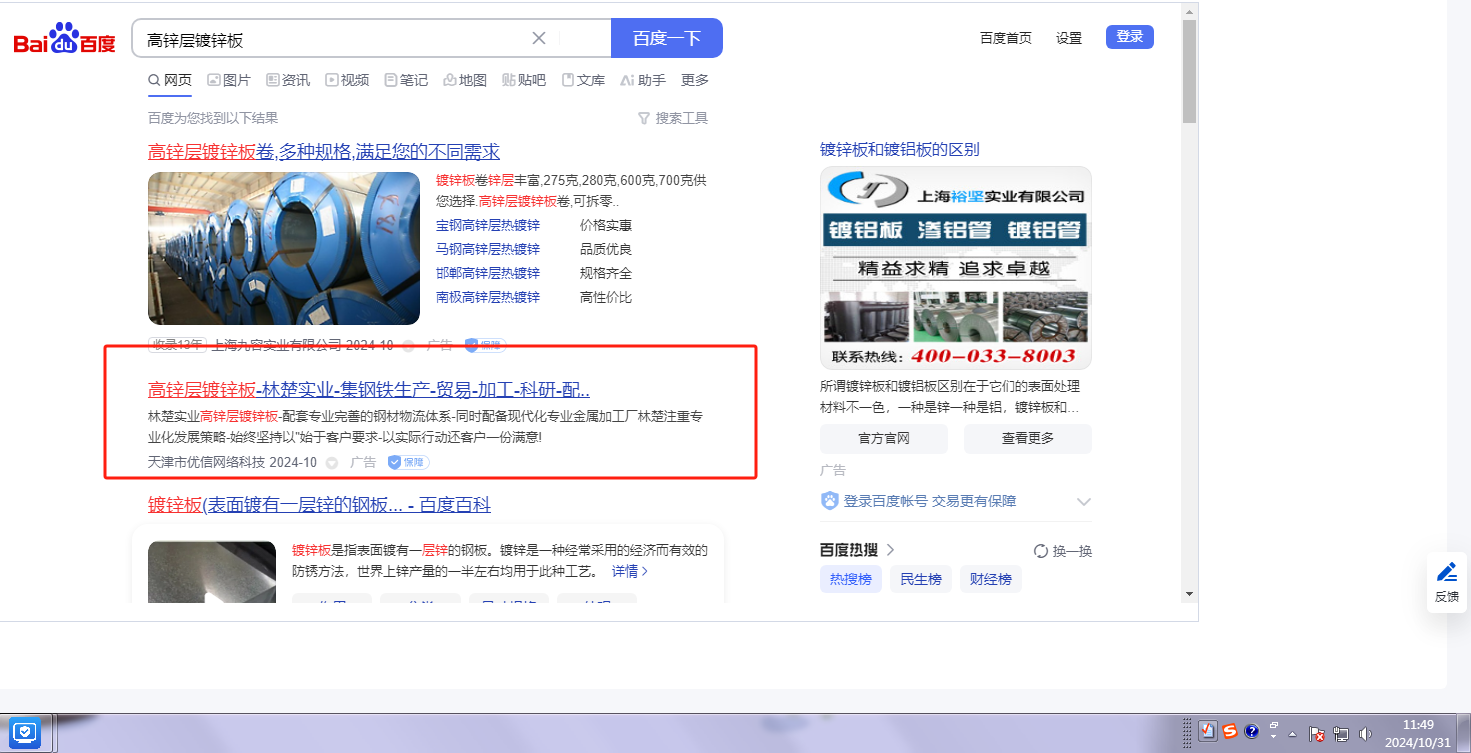Image resolution: width=1471 pixels, height=753 pixels.
Task: Switch to the 笔记 tab
Action: (406, 80)
